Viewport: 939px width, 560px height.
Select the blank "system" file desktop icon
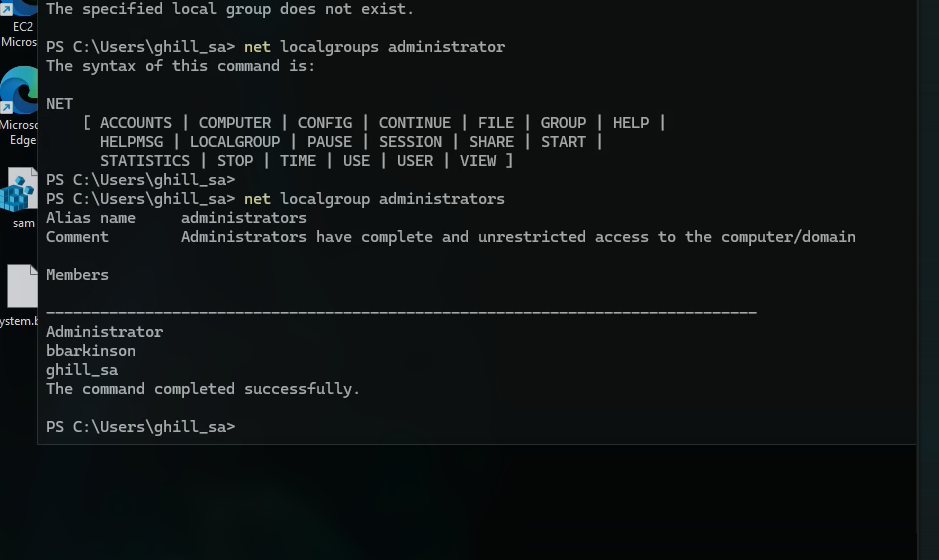coord(20,288)
